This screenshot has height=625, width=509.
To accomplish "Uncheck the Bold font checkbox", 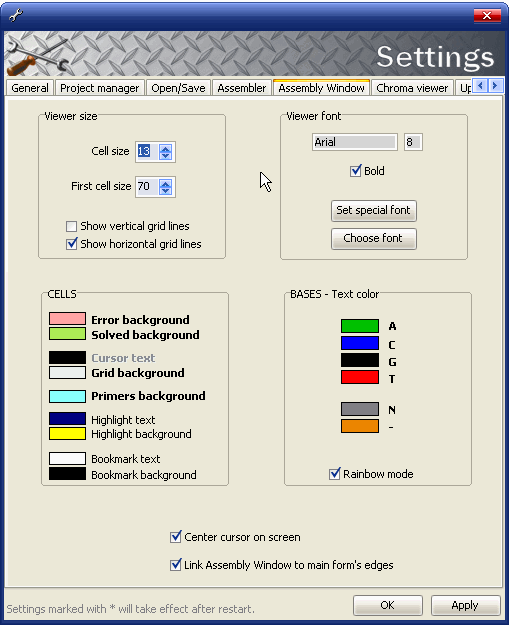I will (x=355, y=171).
